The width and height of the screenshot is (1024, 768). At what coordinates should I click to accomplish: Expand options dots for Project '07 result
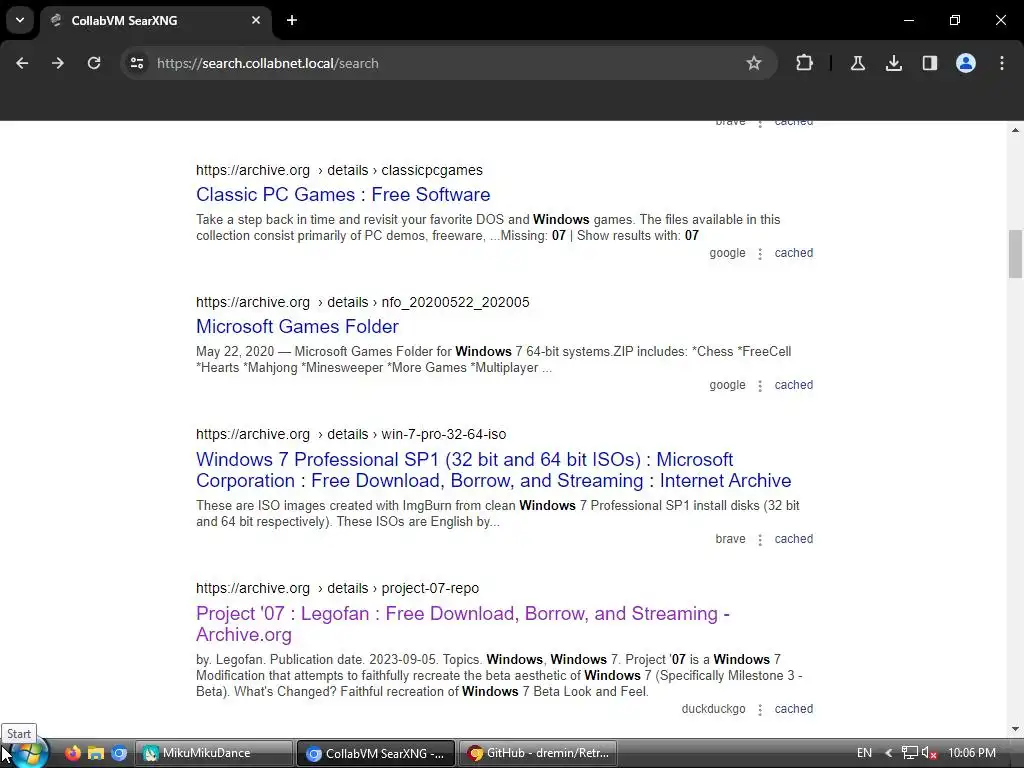click(x=760, y=709)
